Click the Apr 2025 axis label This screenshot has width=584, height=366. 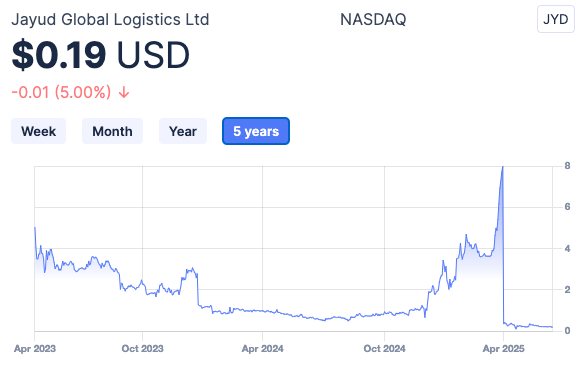point(503,349)
